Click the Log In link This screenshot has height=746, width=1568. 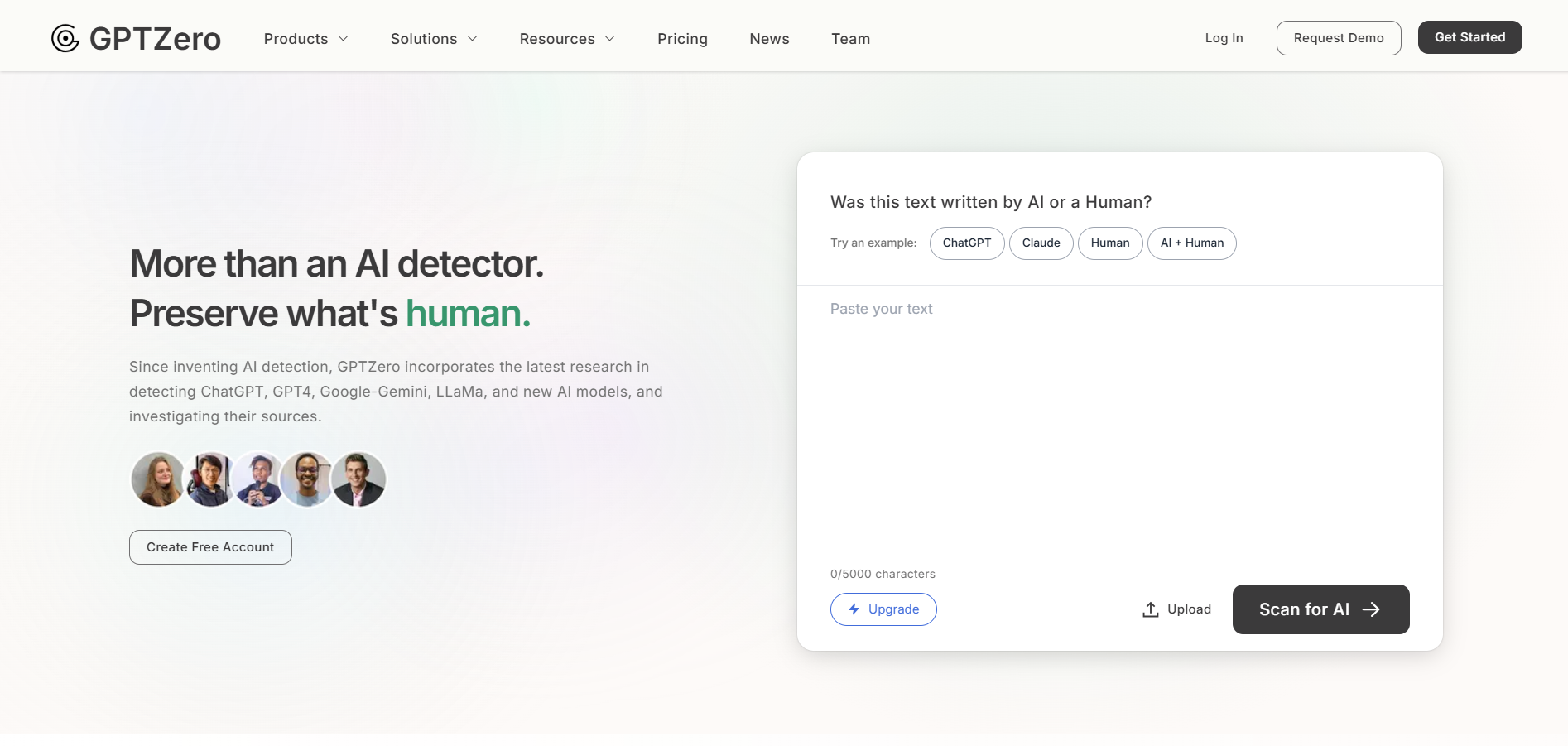pyautogui.click(x=1224, y=38)
